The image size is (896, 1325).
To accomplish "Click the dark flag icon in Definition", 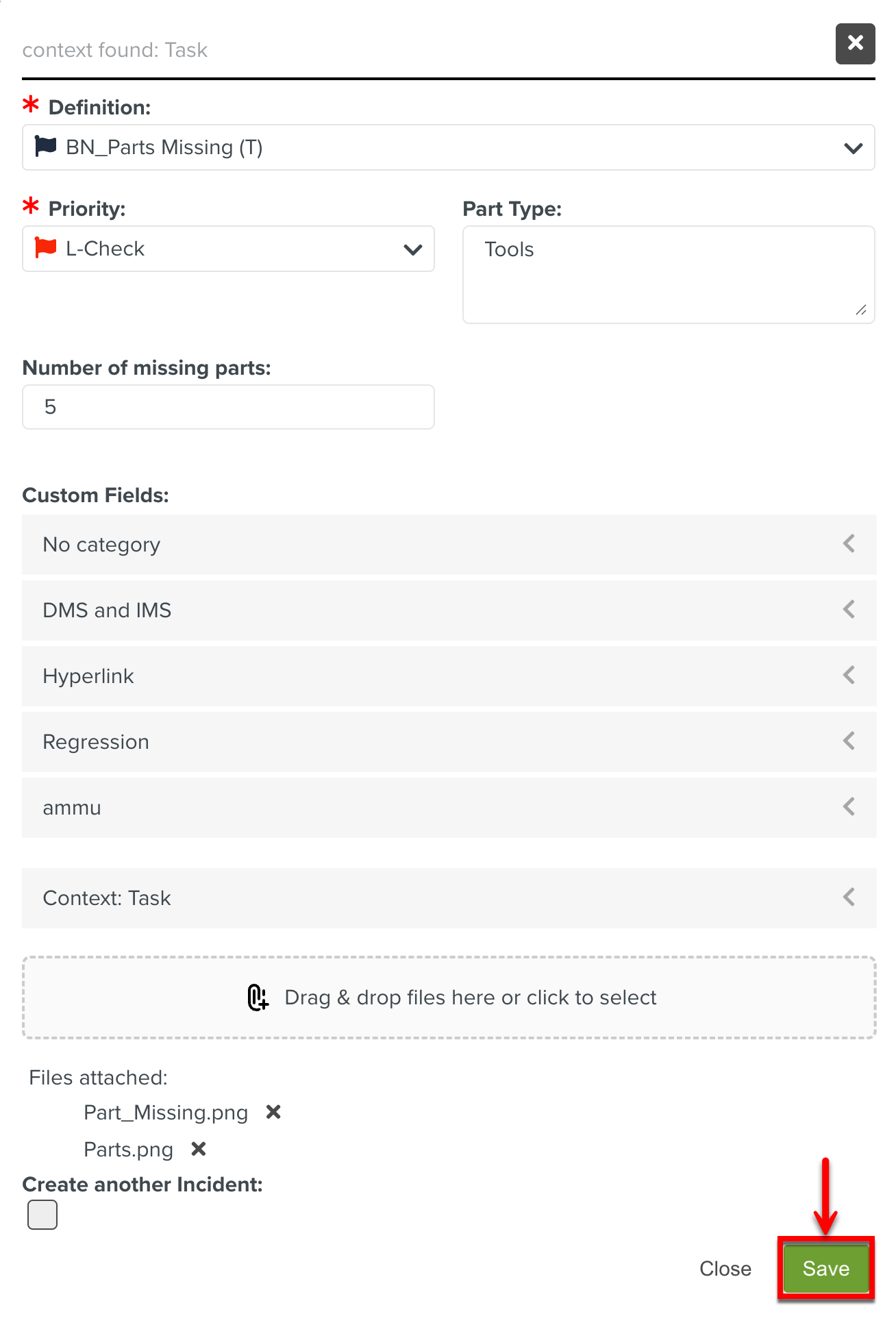I will point(46,147).
